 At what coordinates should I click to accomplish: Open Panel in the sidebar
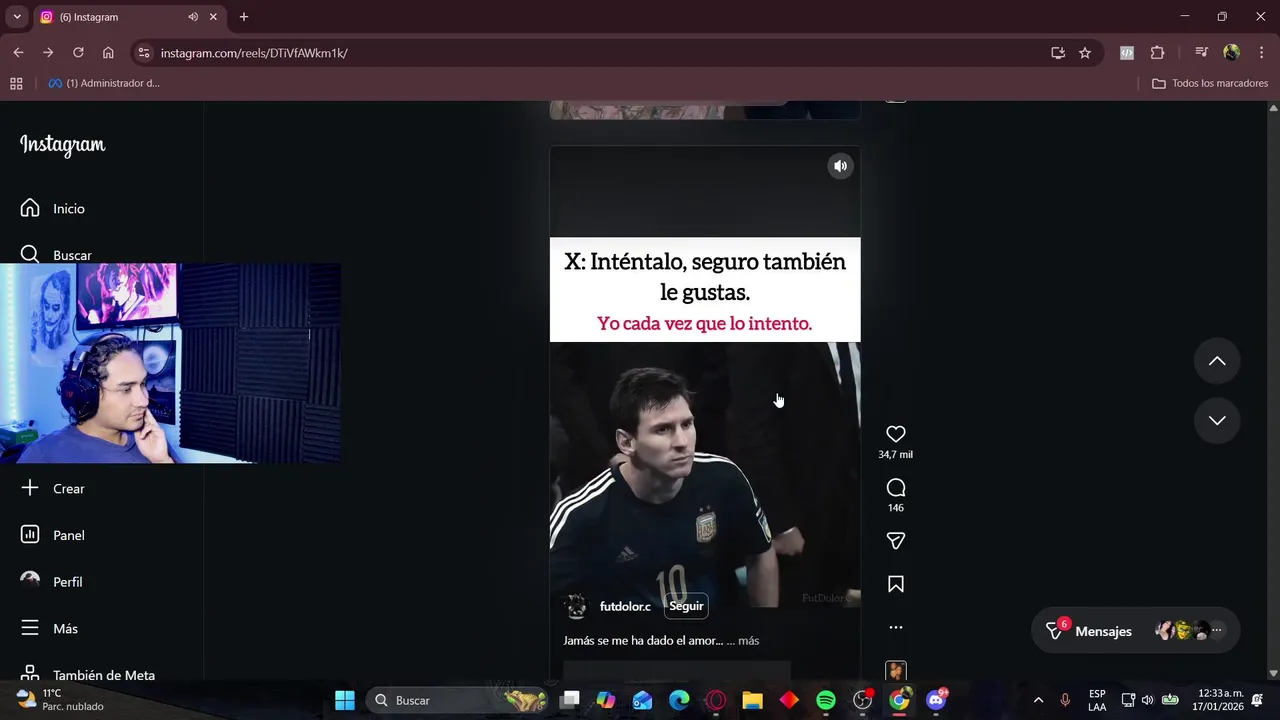click(x=53, y=535)
